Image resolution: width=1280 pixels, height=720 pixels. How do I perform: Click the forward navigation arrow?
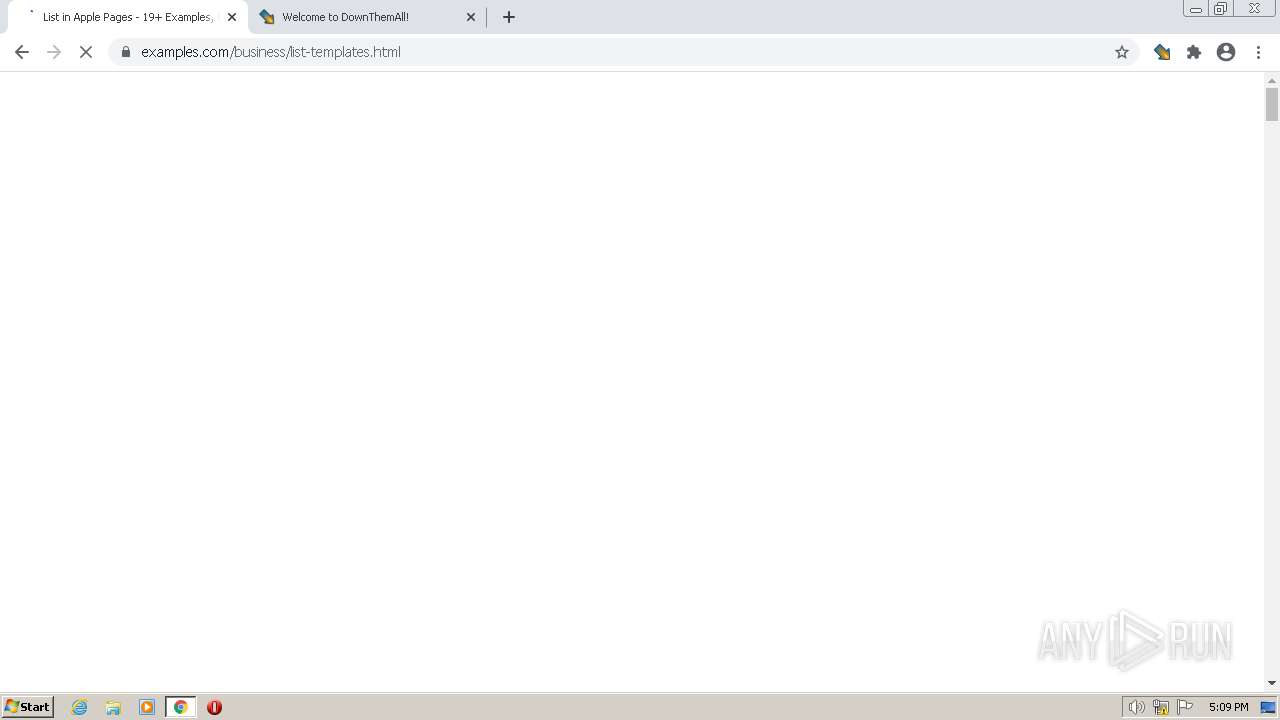(54, 52)
